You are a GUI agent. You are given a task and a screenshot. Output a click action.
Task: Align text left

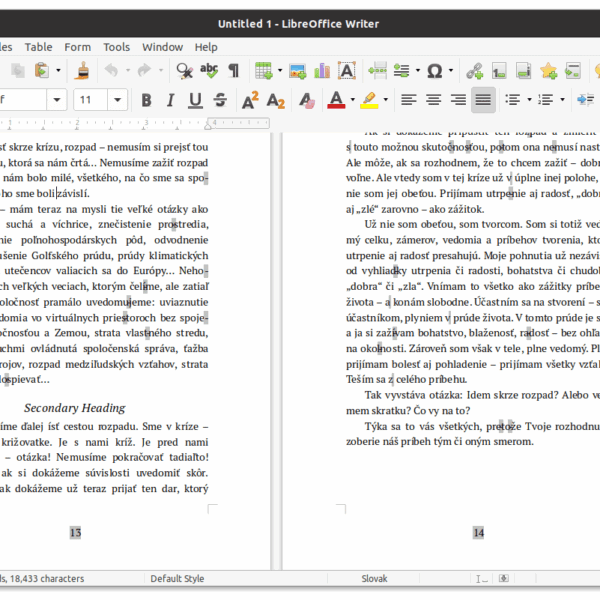[x=409, y=100]
